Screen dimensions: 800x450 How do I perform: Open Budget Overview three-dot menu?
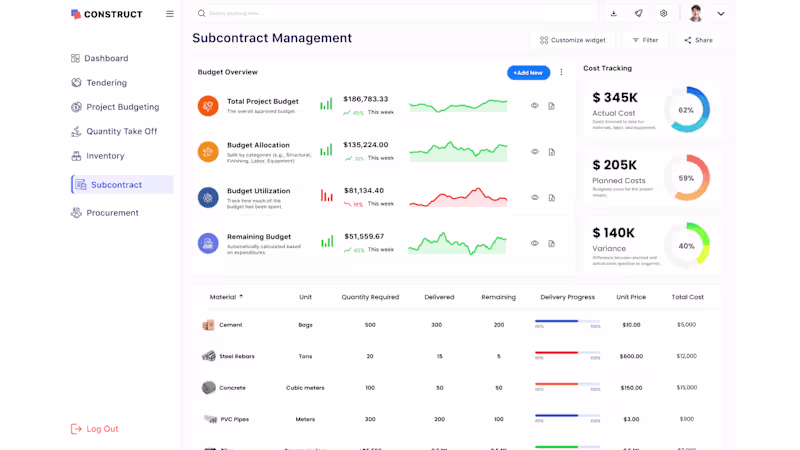(561, 72)
